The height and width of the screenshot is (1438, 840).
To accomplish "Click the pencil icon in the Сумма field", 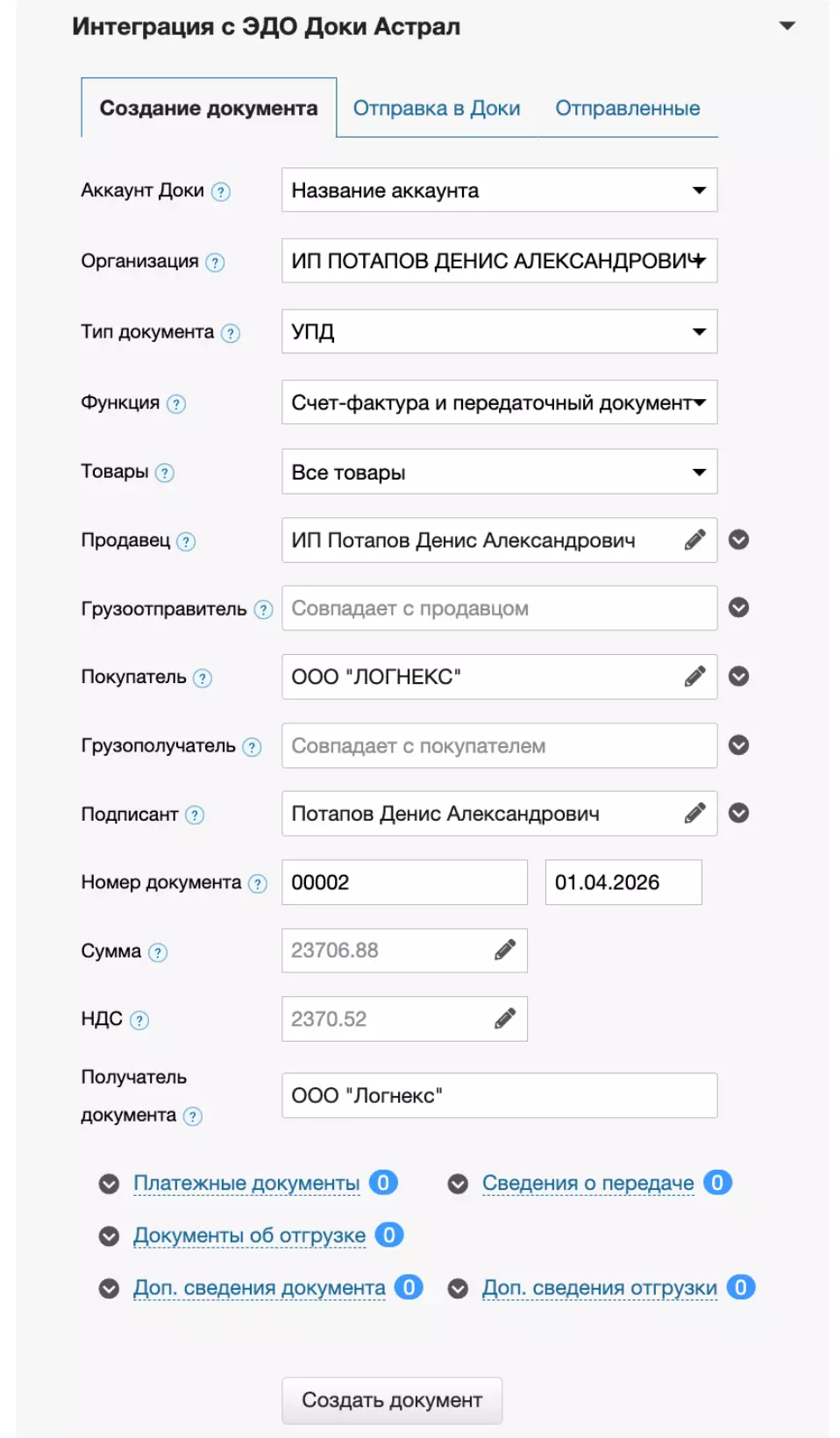I will (x=505, y=950).
